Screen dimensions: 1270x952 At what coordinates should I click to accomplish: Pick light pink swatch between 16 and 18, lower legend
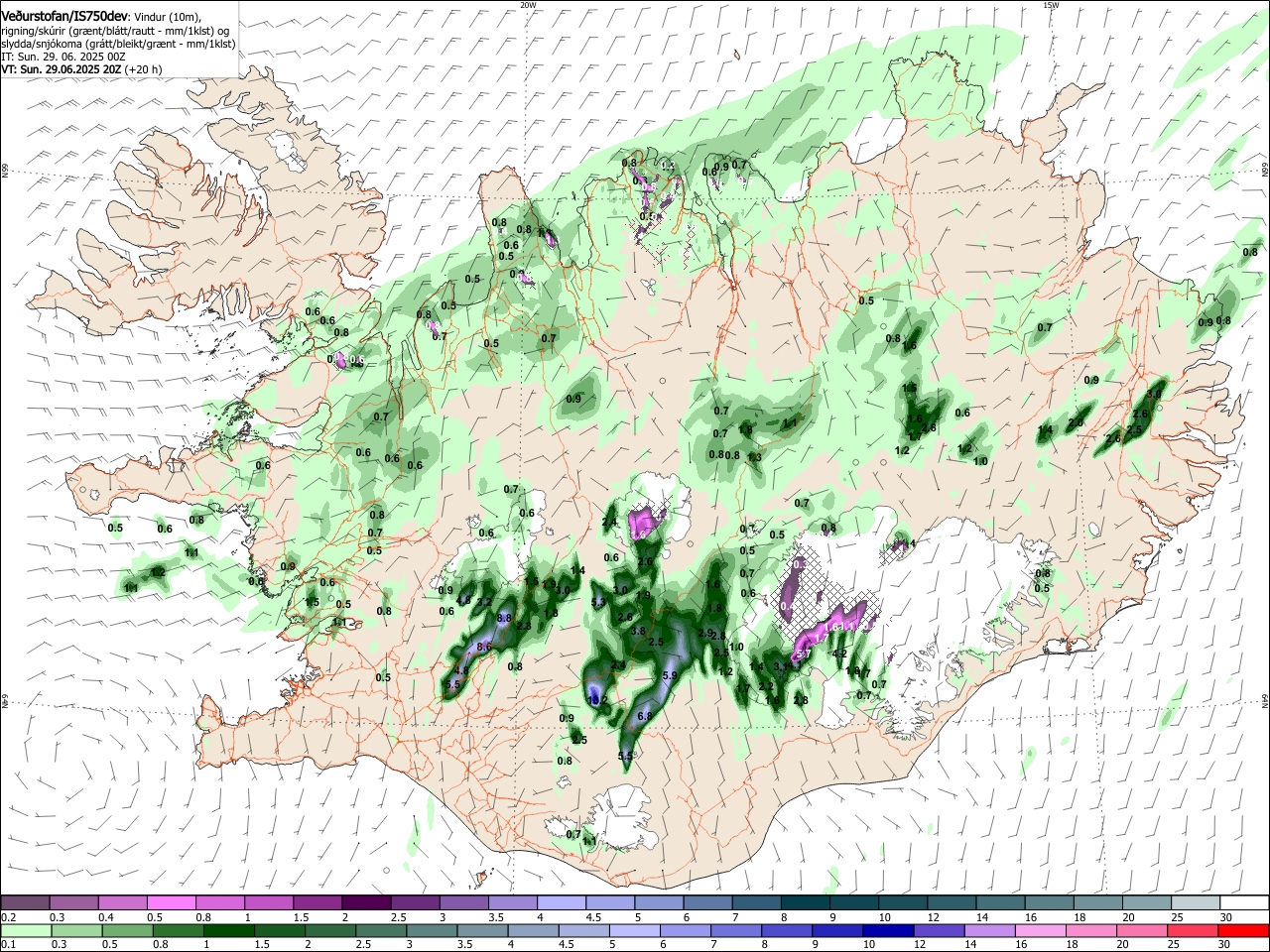1041,930
